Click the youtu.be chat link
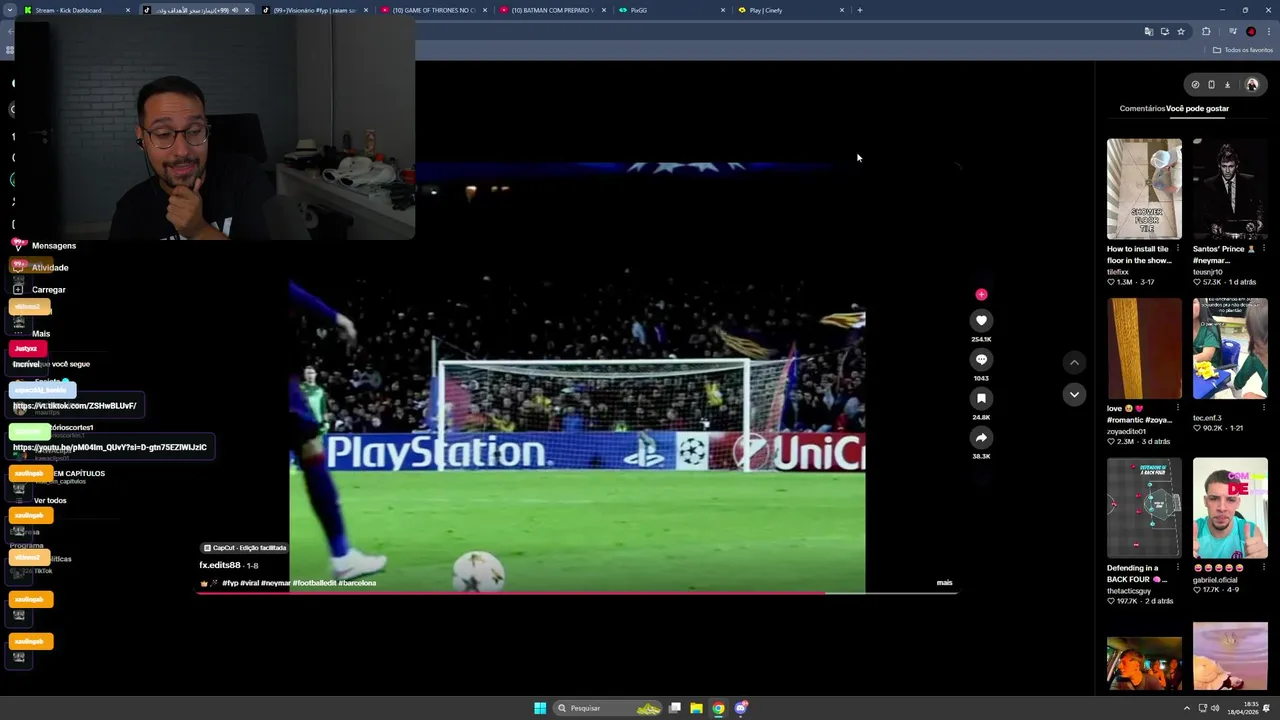The image size is (1280, 720). click(110, 447)
